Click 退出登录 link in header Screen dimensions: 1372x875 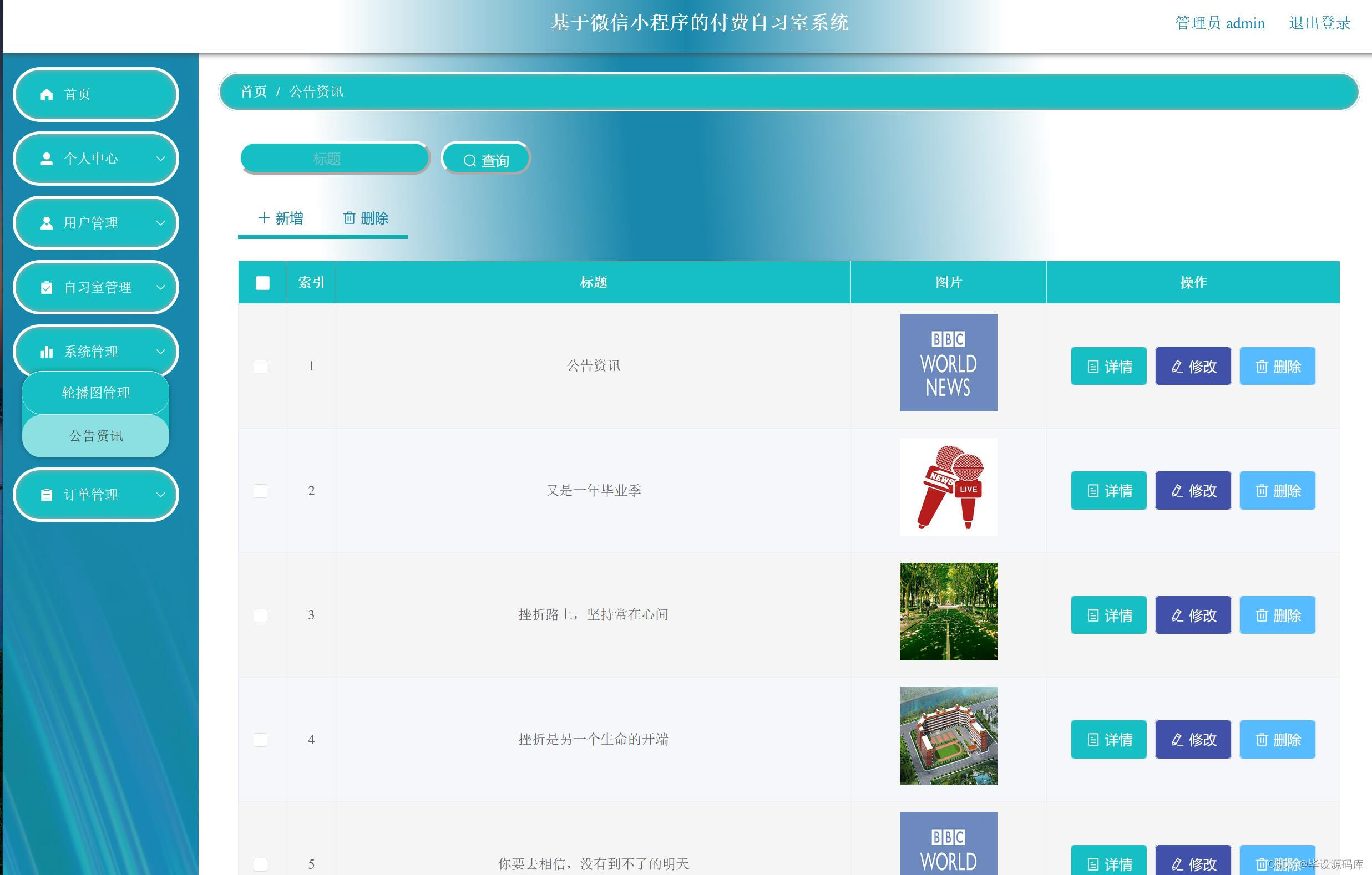click(1319, 23)
